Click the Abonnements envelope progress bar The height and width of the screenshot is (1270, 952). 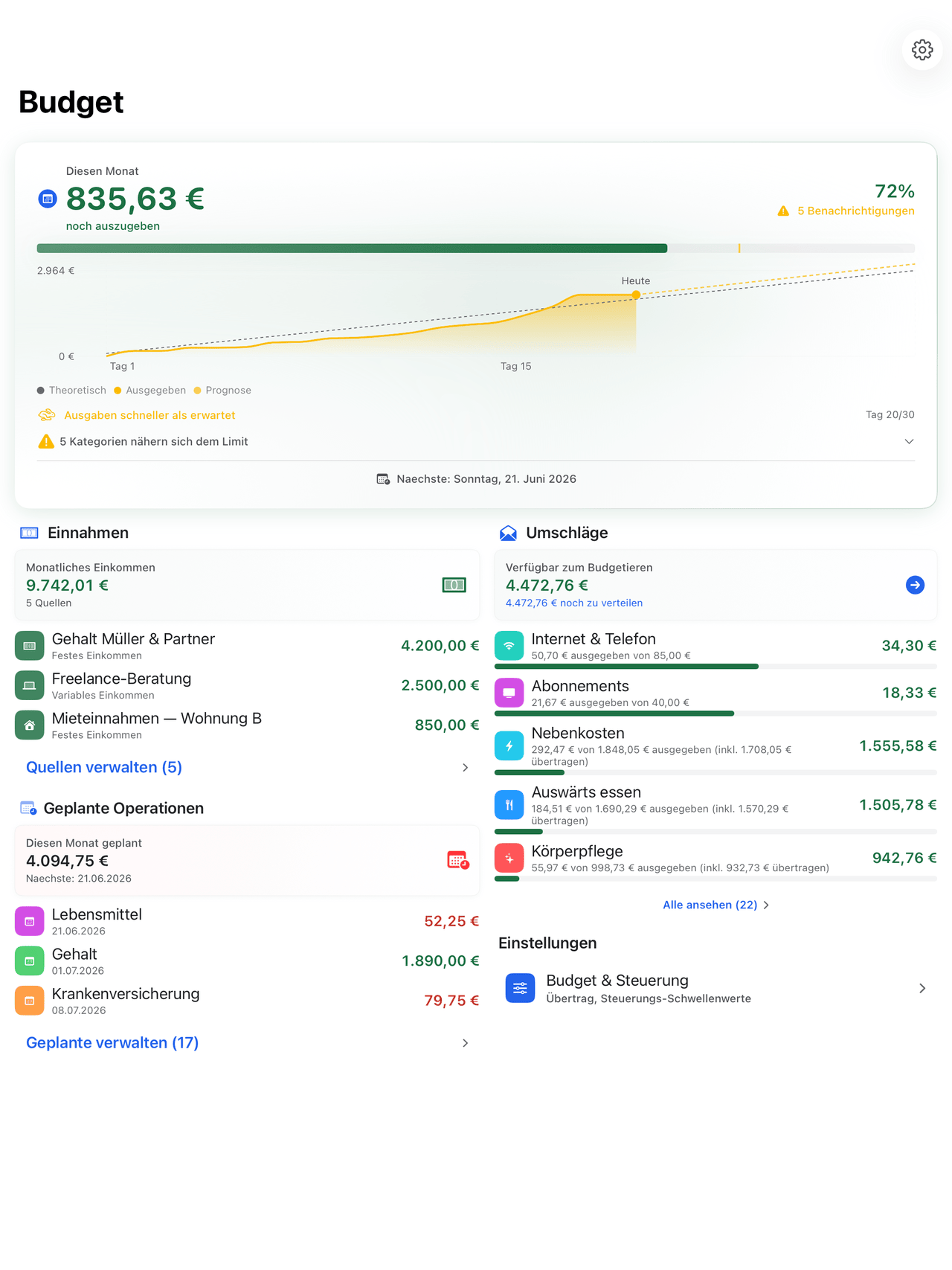(715, 713)
